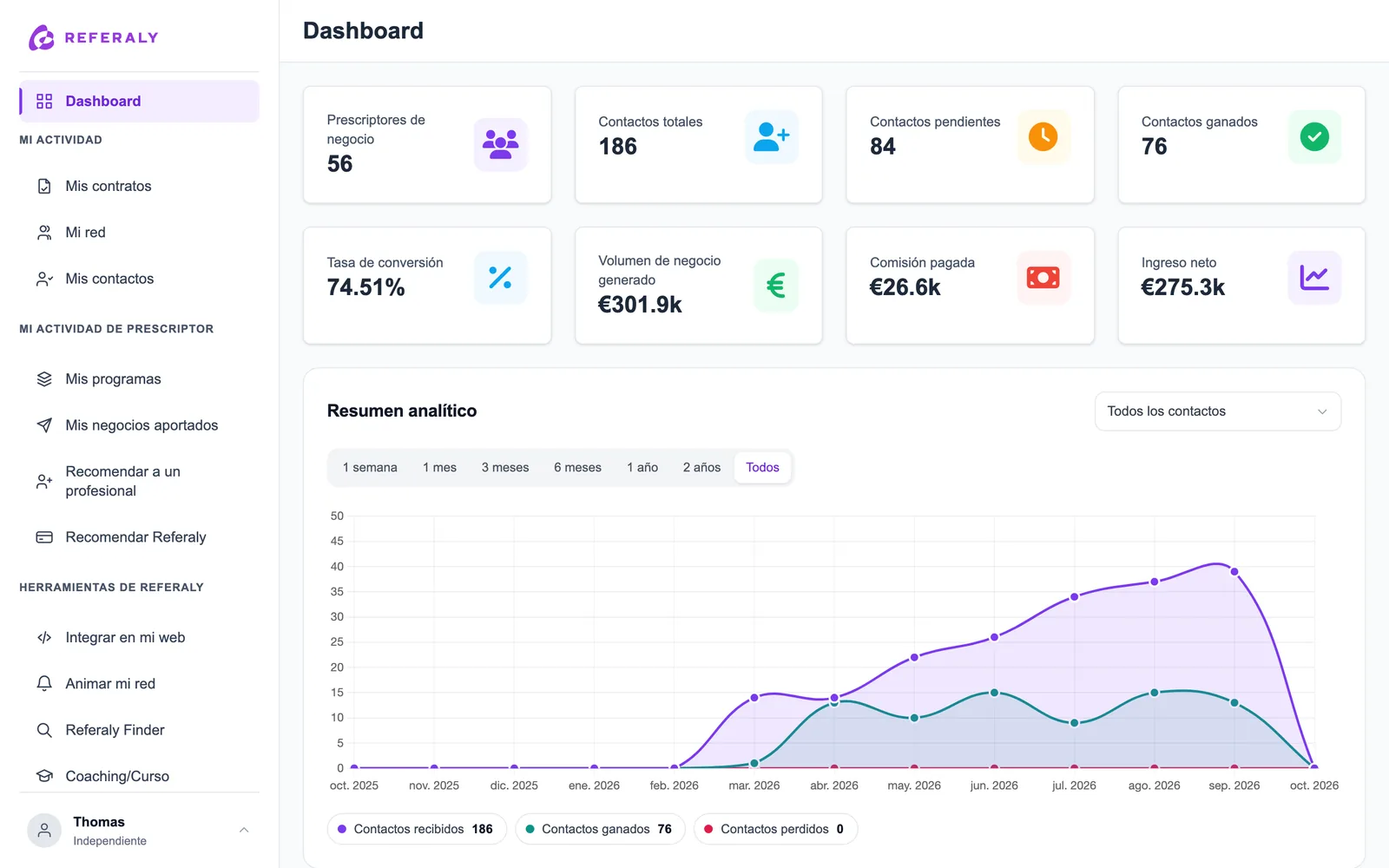Open the Referaly Finder page
1389x868 pixels.
[139, 730]
